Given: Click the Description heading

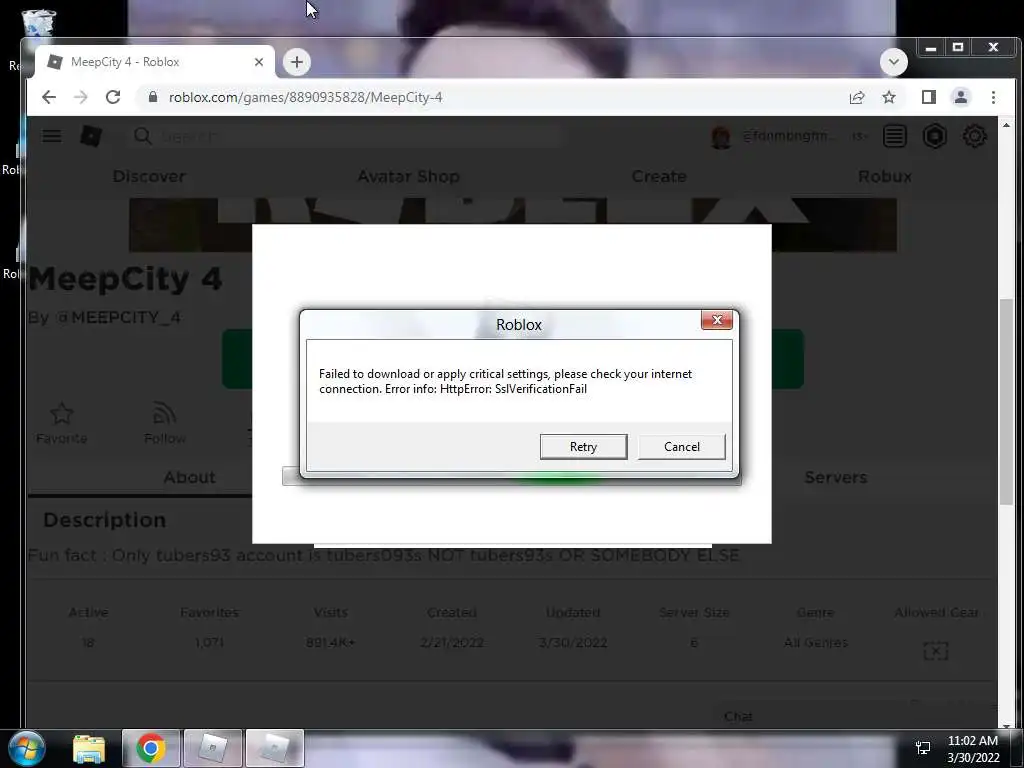Looking at the screenshot, I should pos(104,520).
